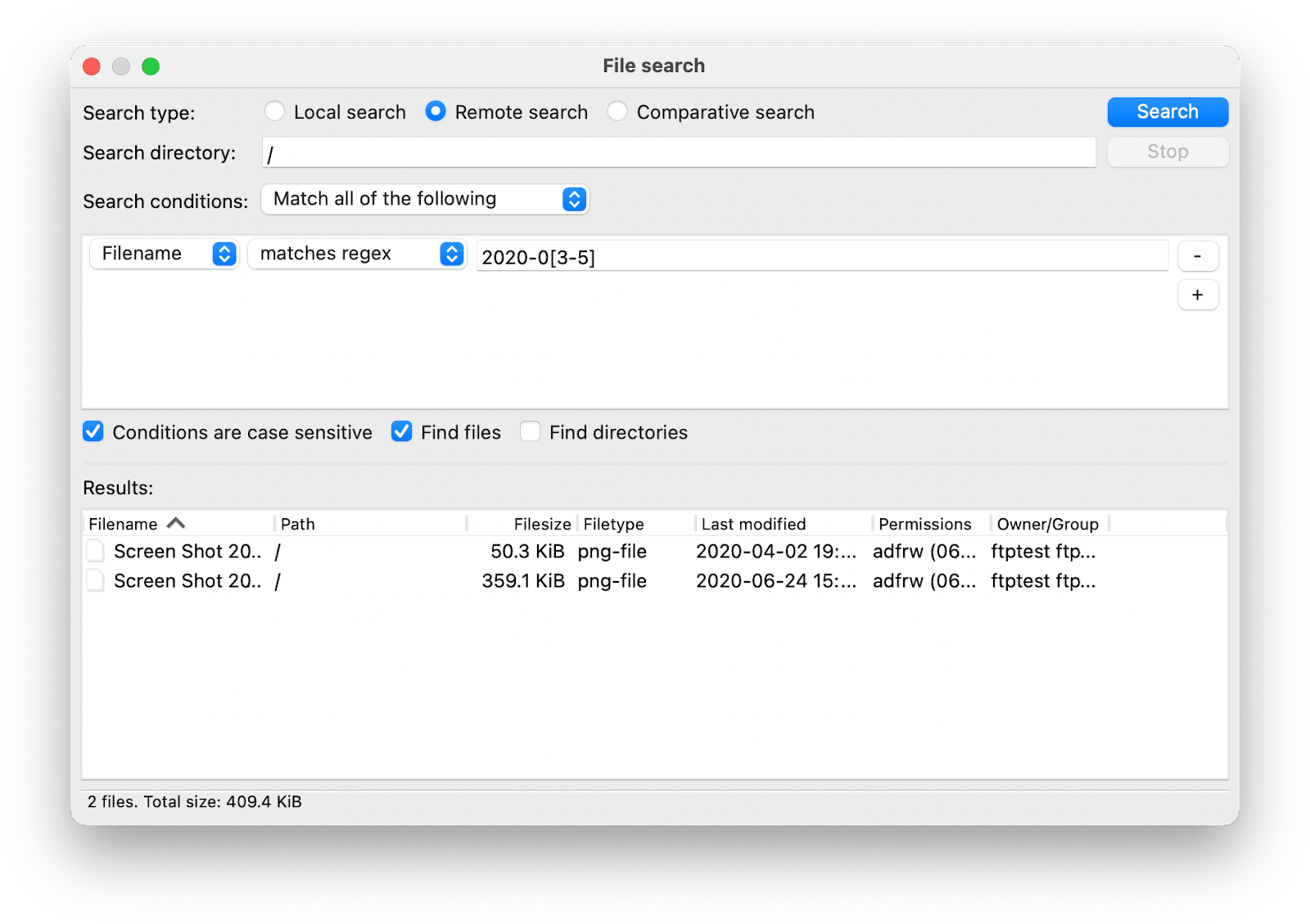Click the regex pattern field 2020-0[3-5]
Viewport: 1310px width, 924px height.
[x=822, y=256]
